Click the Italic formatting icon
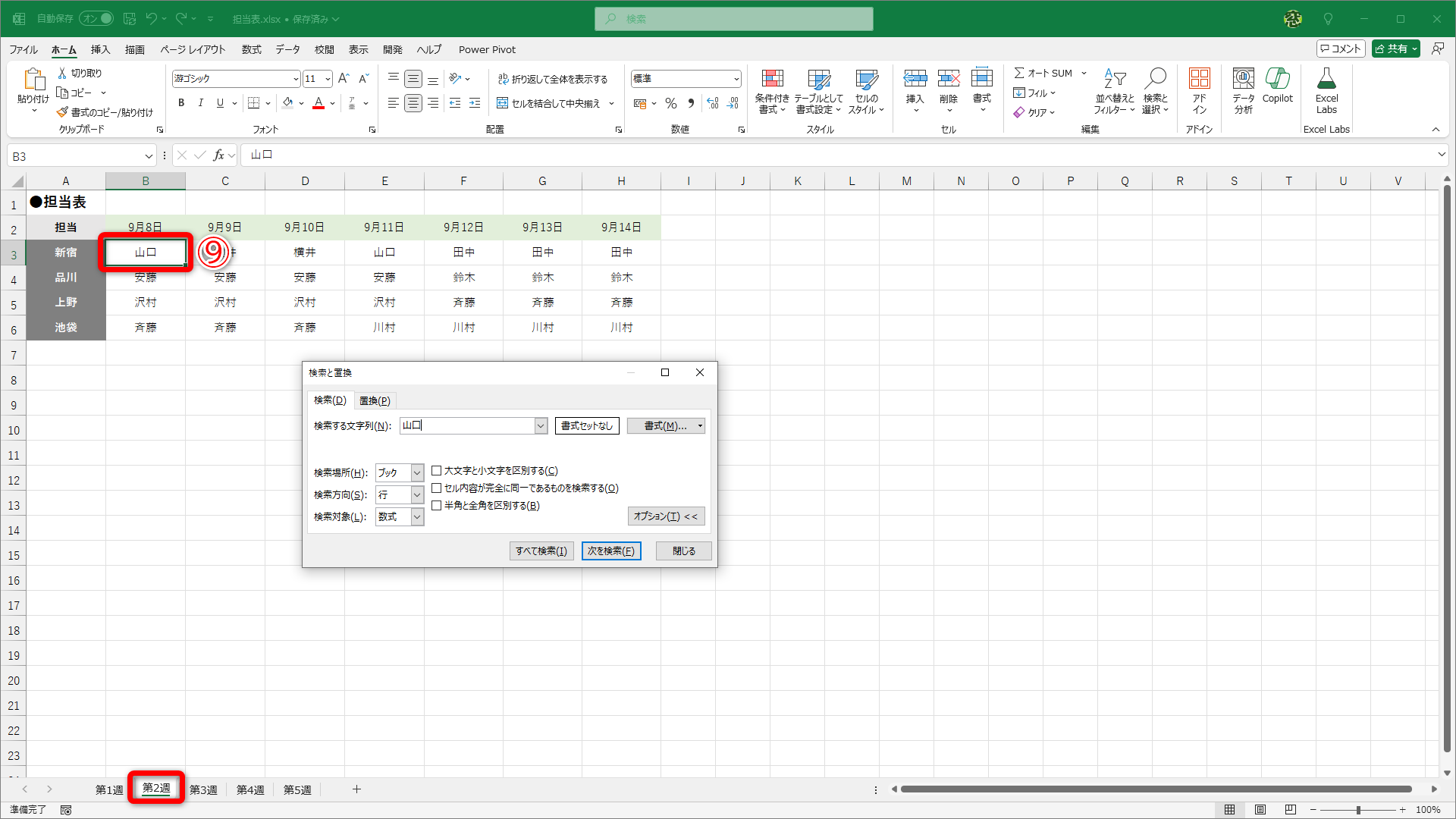This screenshot has height=819, width=1456. pyautogui.click(x=201, y=103)
